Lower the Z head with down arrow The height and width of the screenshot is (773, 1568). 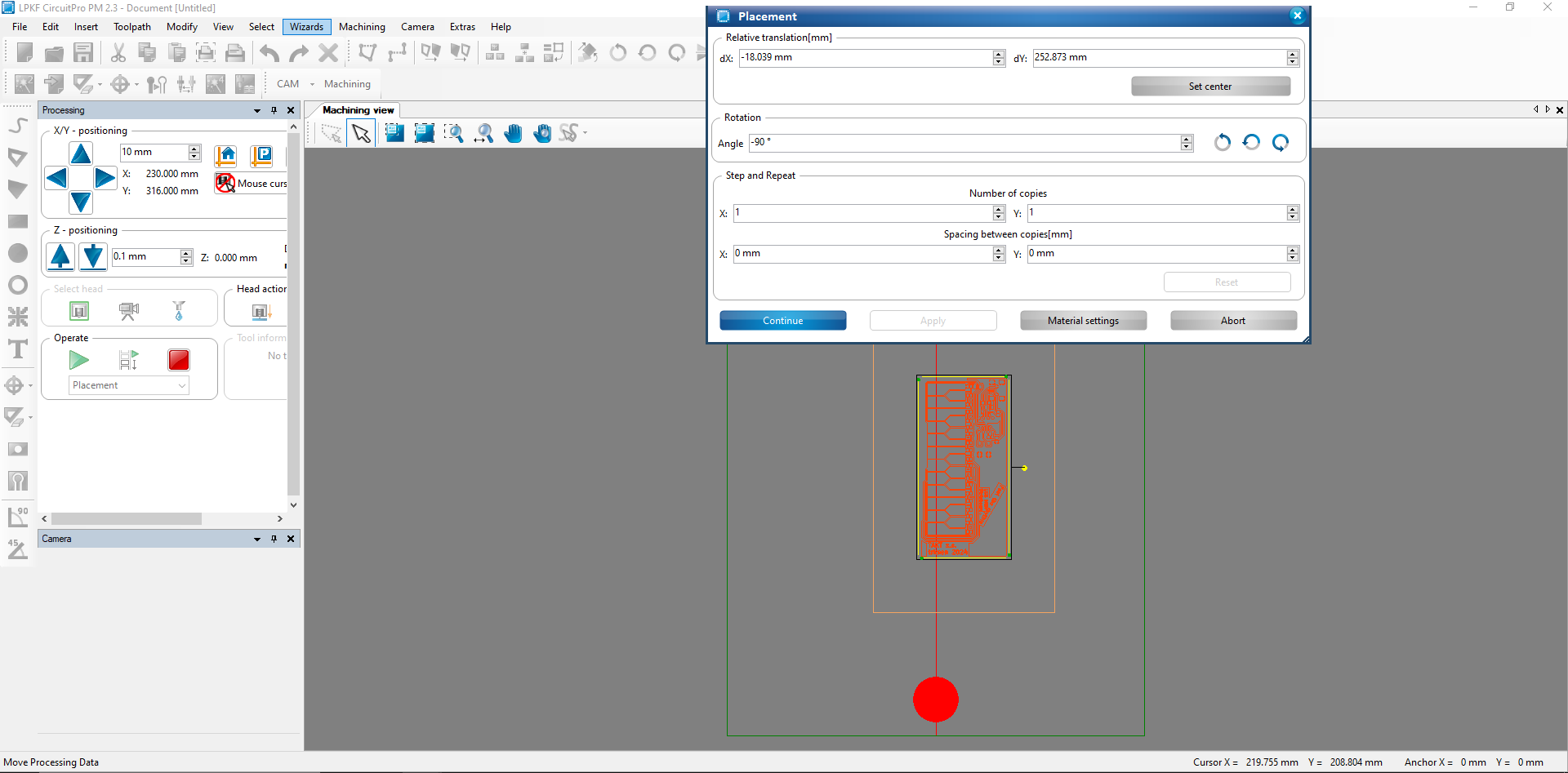tap(93, 256)
